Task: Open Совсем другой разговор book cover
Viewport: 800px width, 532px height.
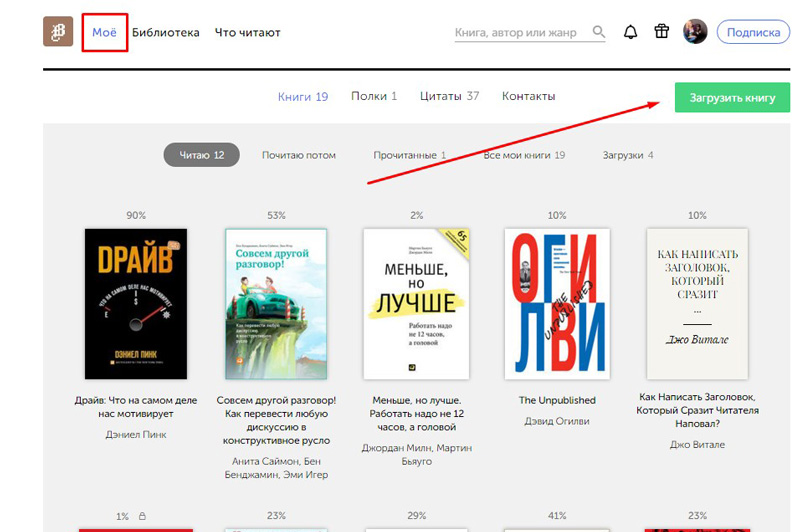Action: click(x=276, y=303)
